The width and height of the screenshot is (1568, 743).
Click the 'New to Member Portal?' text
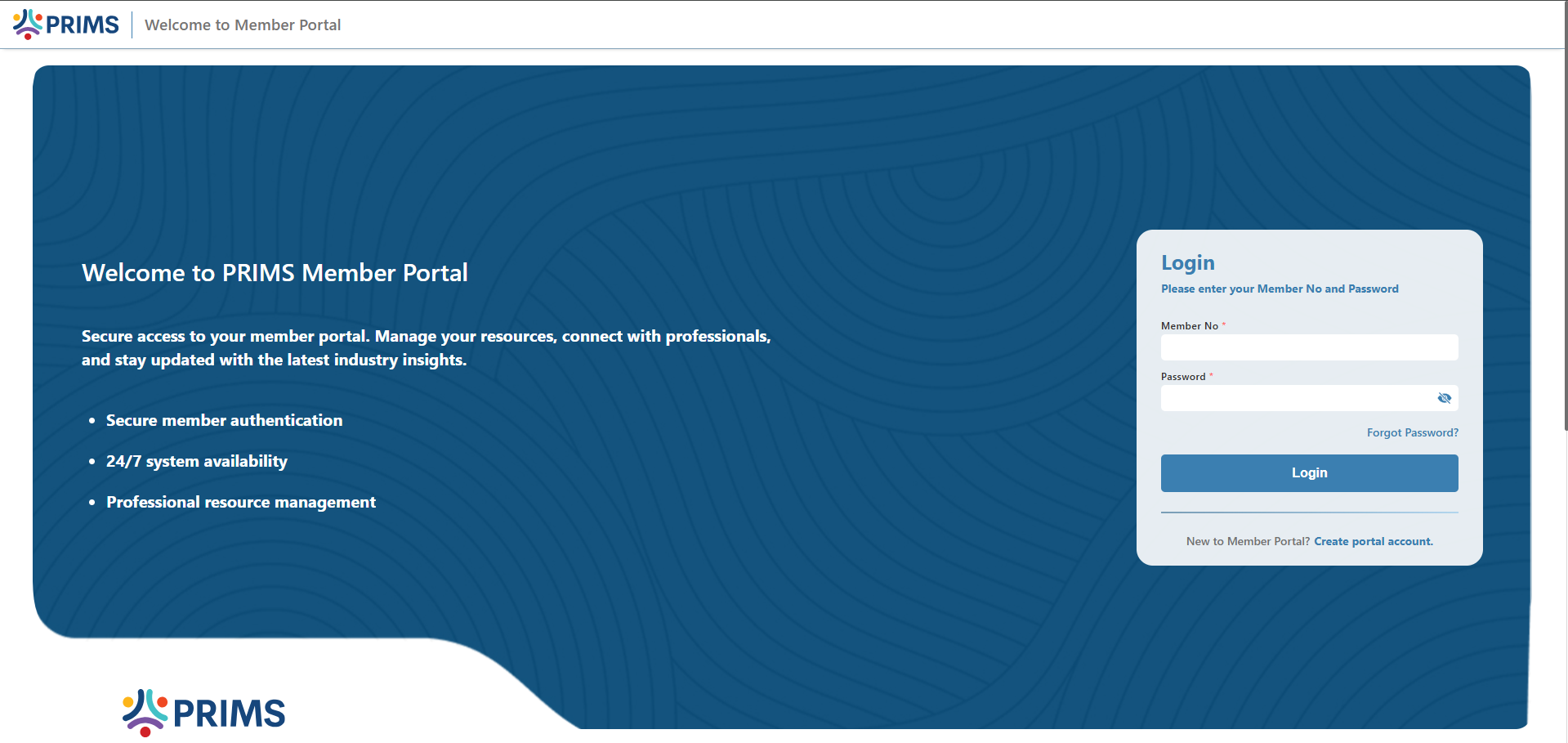(1248, 541)
